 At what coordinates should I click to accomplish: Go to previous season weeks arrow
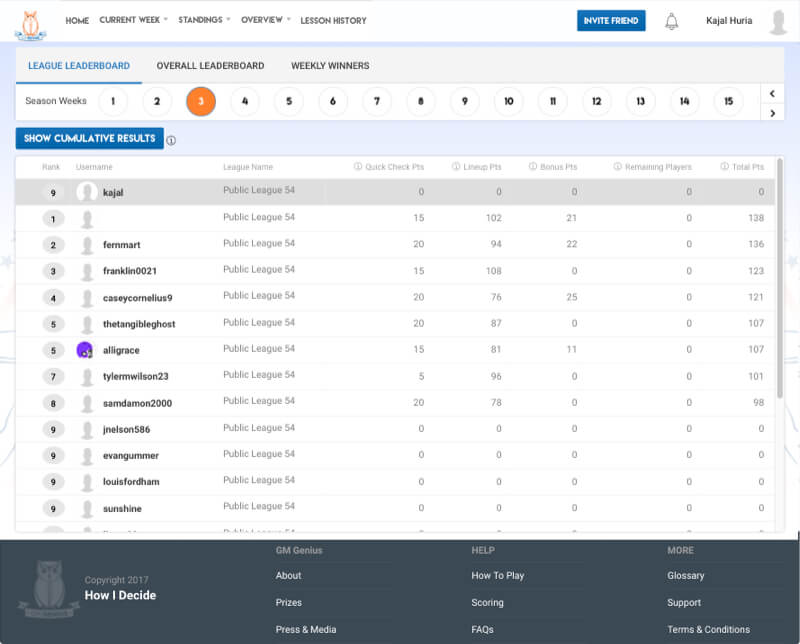point(772,93)
